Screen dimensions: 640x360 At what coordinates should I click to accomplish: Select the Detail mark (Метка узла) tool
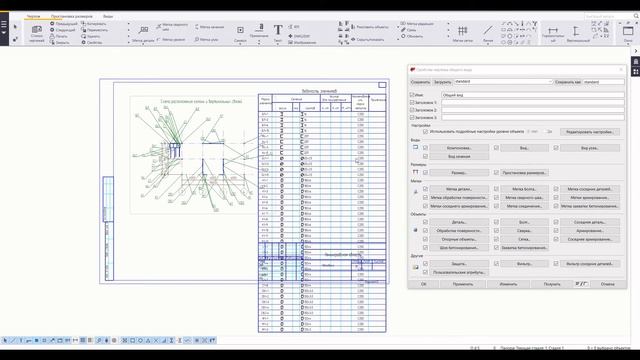tap(206, 40)
